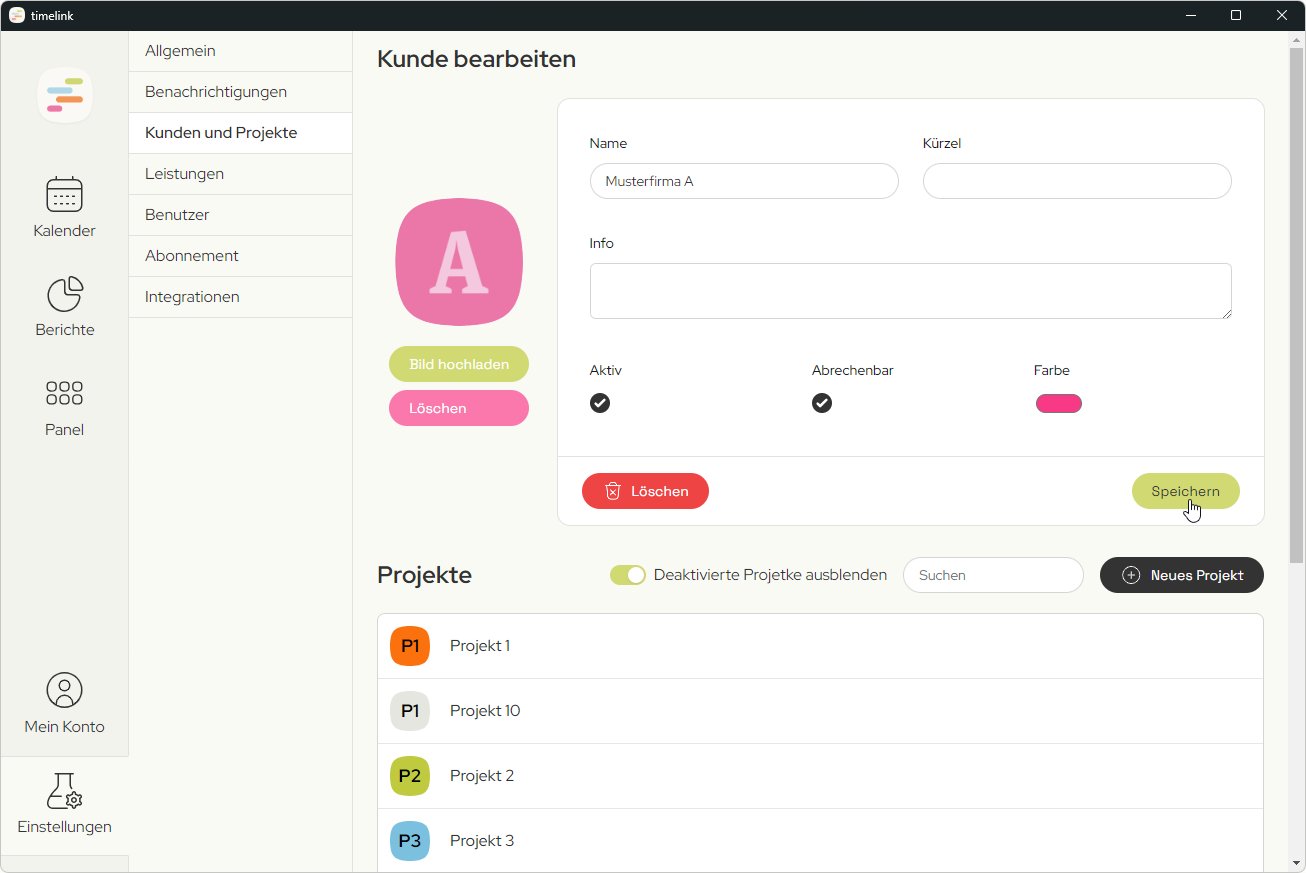Select Projekt 10 from the project list
1306x873 pixels.
485,710
